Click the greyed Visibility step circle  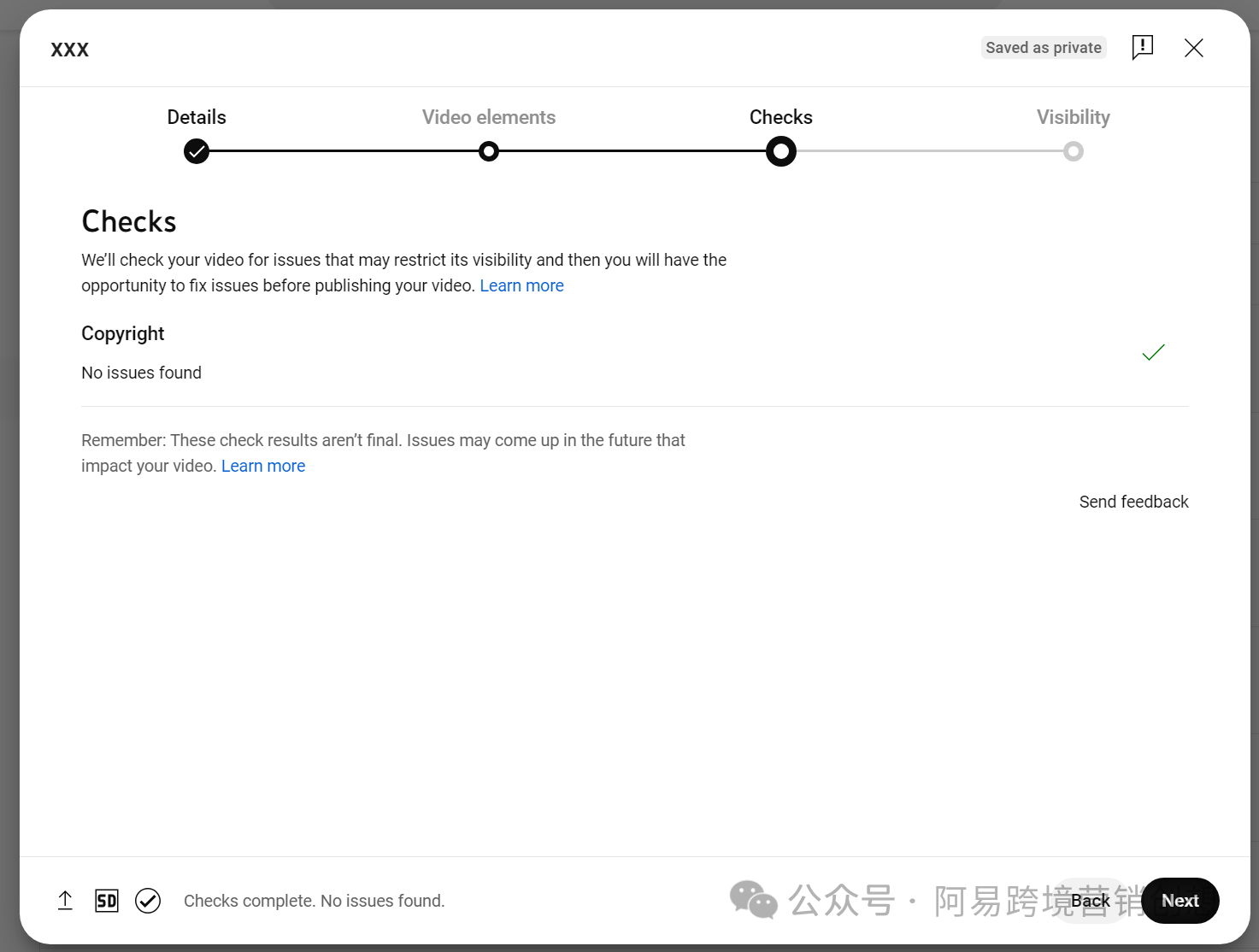coord(1073,151)
